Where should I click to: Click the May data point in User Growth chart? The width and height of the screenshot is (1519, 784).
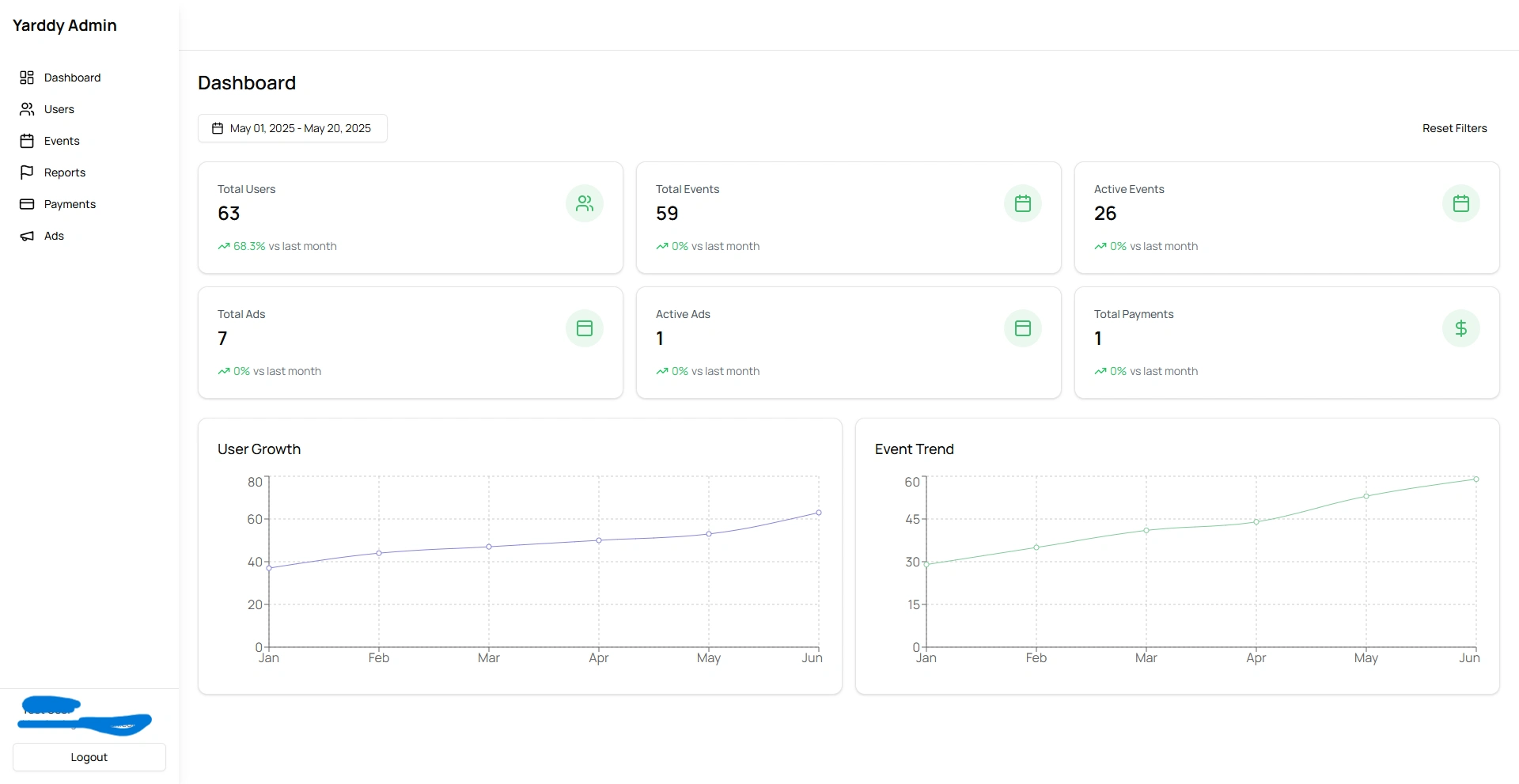(x=709, y=534)
